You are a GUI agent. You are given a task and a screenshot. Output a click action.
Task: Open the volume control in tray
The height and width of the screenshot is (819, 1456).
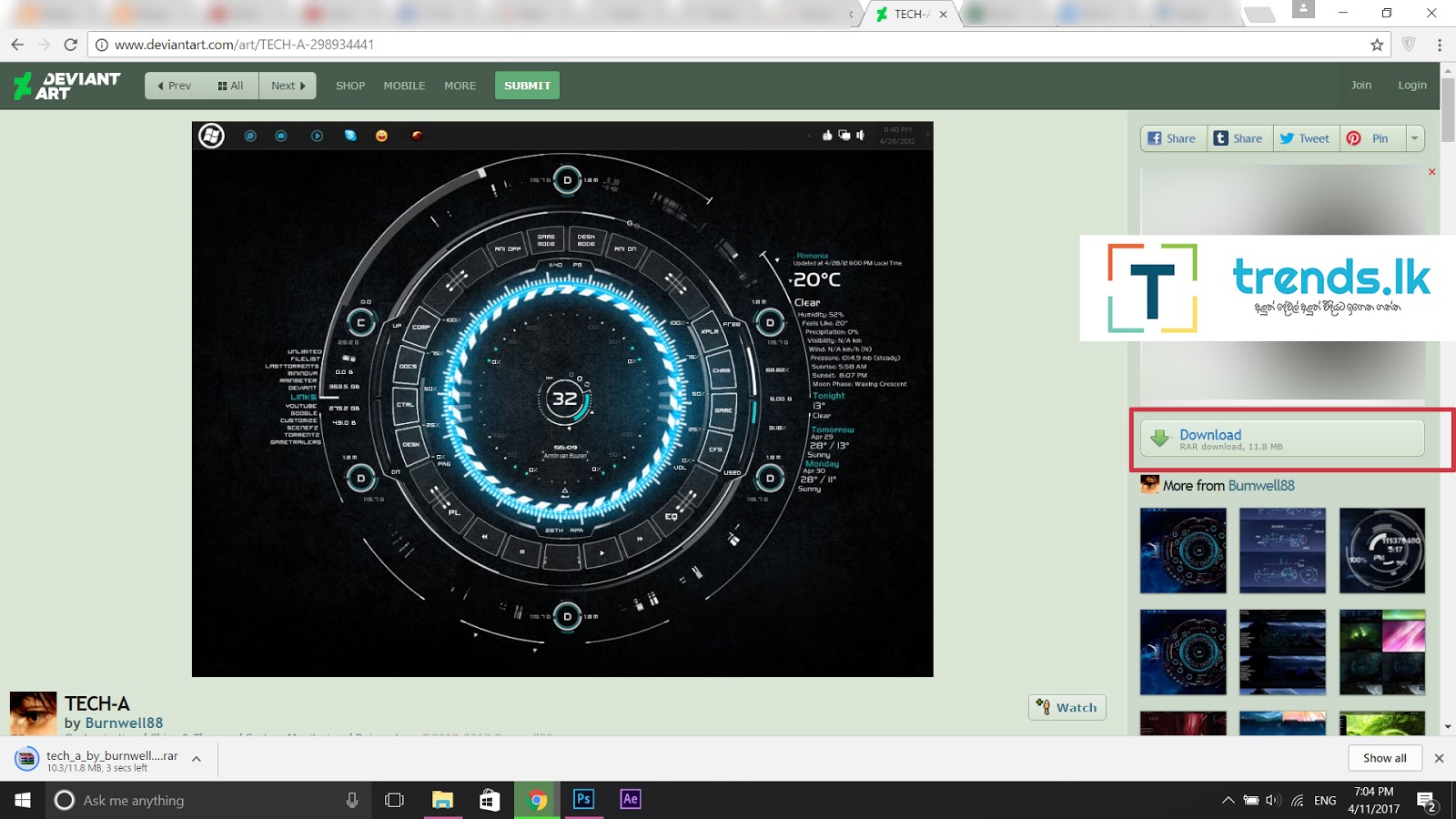click(x=1273, y=801)
